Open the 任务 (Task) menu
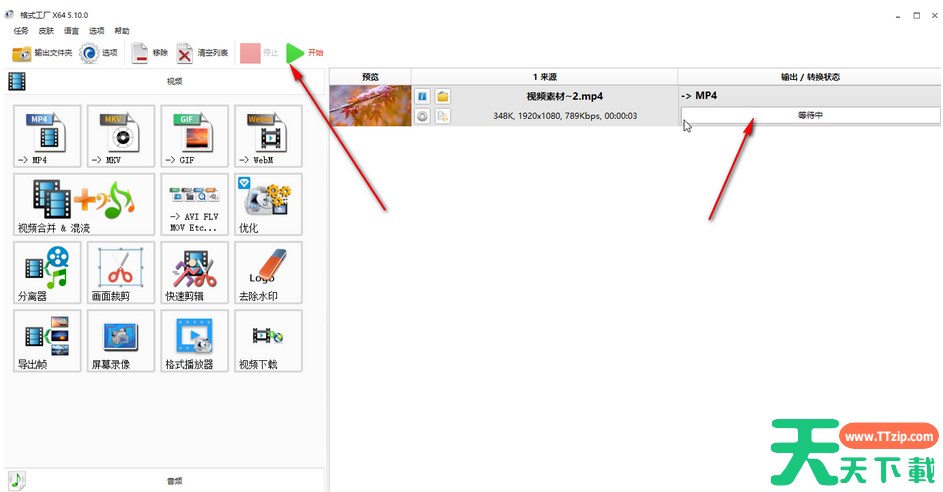The width and height of the screenshot is (943, 492). tap(21, 31)
